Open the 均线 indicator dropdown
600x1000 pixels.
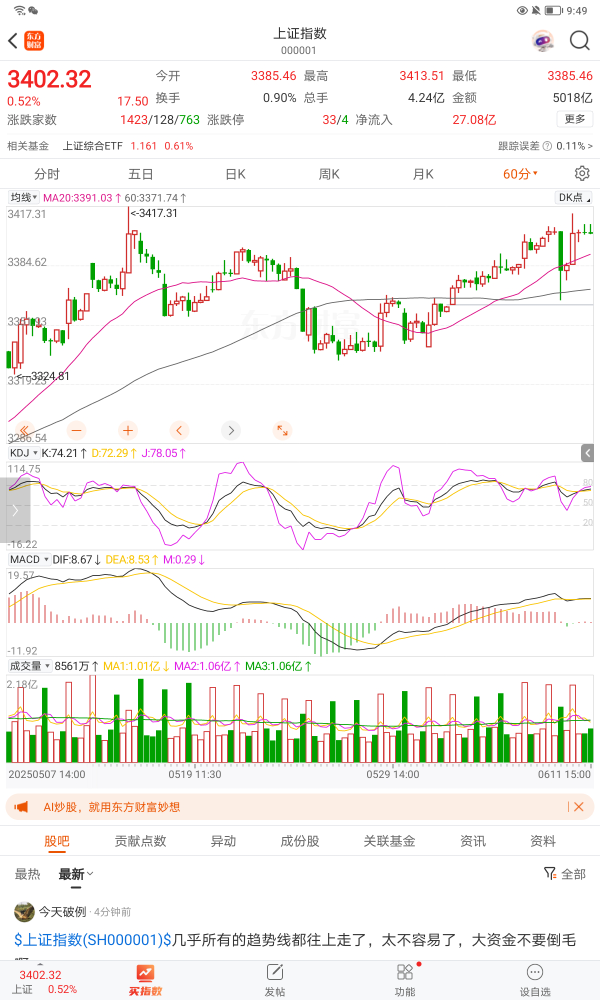tap(22, 198)
